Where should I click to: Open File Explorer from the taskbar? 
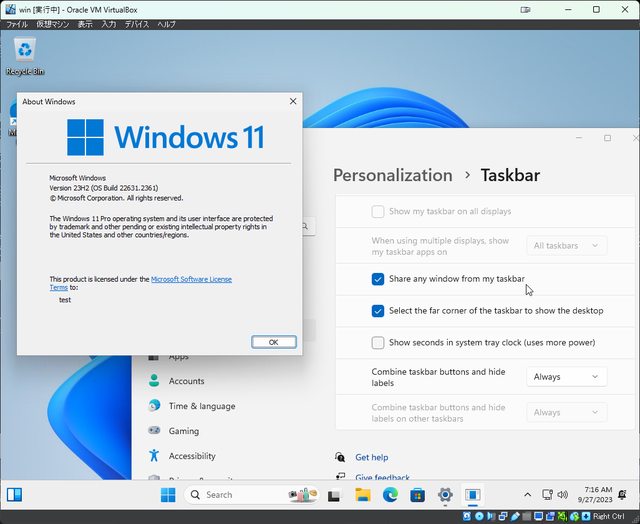pos(363,495)
